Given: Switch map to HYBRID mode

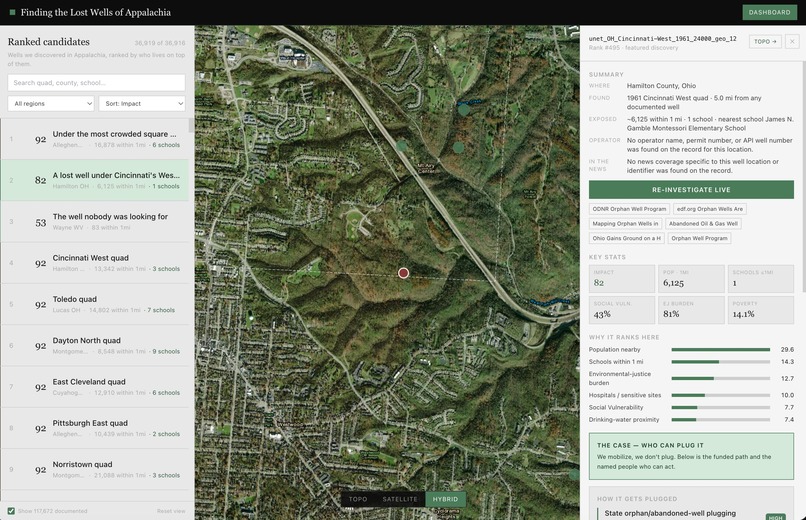Looking at the screenshot, I should pyautogui.click(x=445, y=499).
